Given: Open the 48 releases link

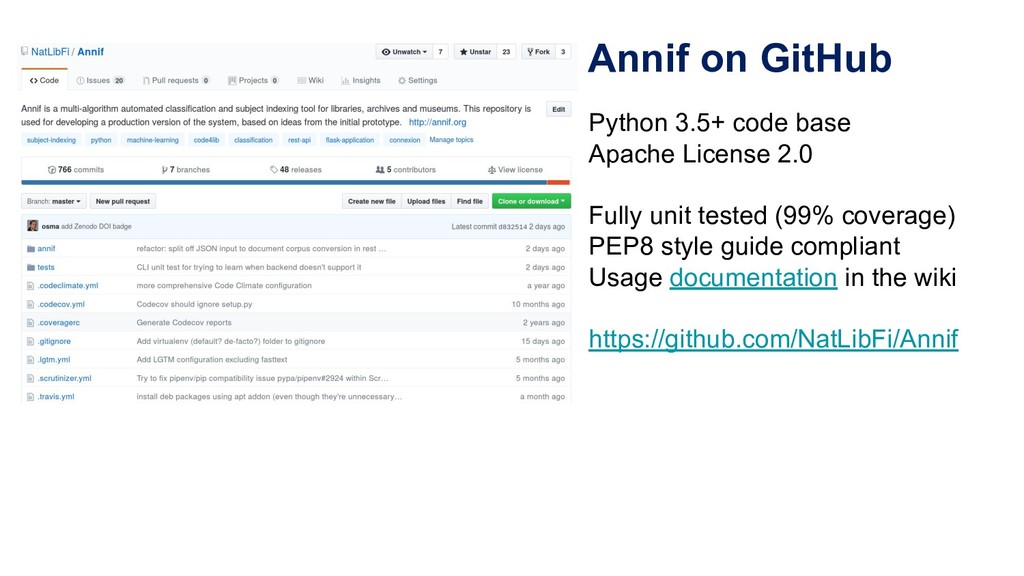Looking at the screenshot, I should pyautogui.click(x=296, y=169).
